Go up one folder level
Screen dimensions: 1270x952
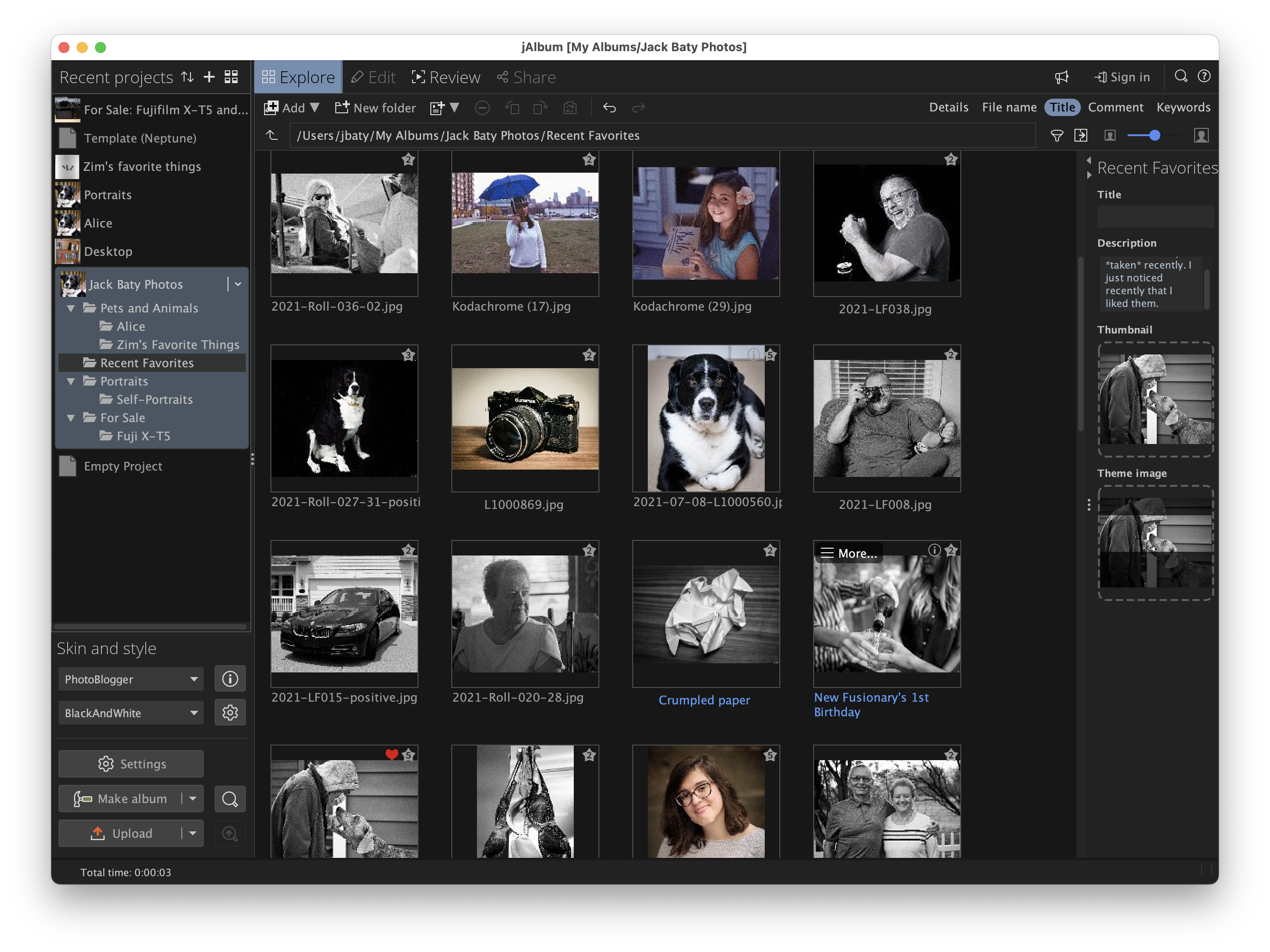(x=272, y=136)
